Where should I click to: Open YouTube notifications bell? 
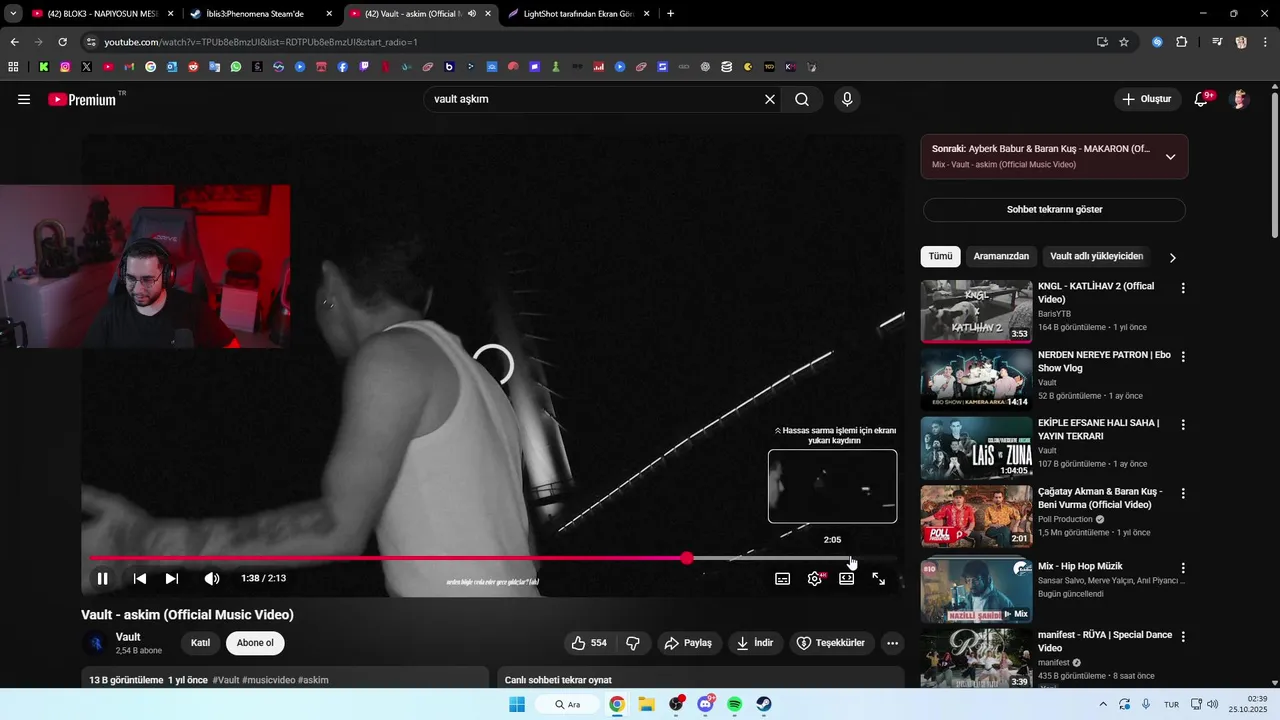1202,99
